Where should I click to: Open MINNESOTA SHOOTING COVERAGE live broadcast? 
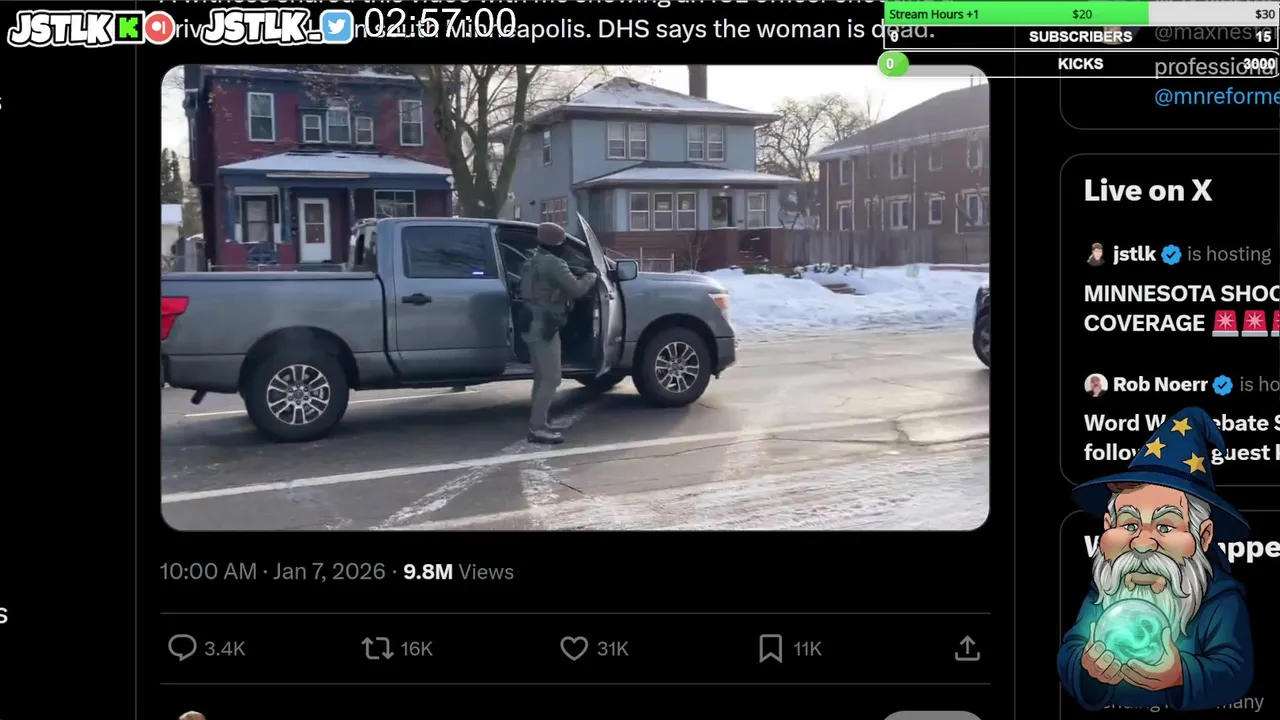pyautogui.click(x=1181, y=308)
